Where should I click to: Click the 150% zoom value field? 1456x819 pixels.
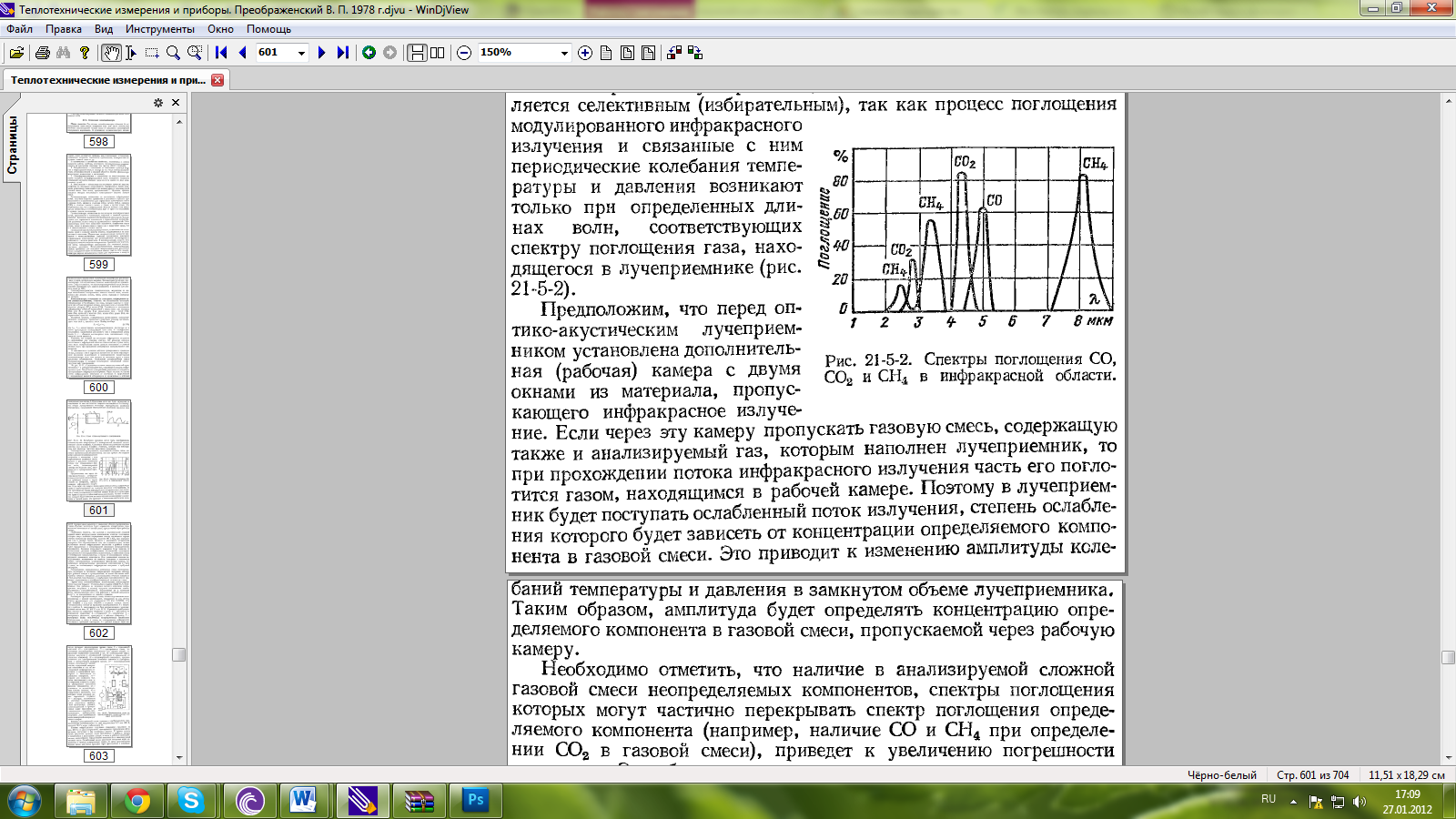tap(518, 53)
